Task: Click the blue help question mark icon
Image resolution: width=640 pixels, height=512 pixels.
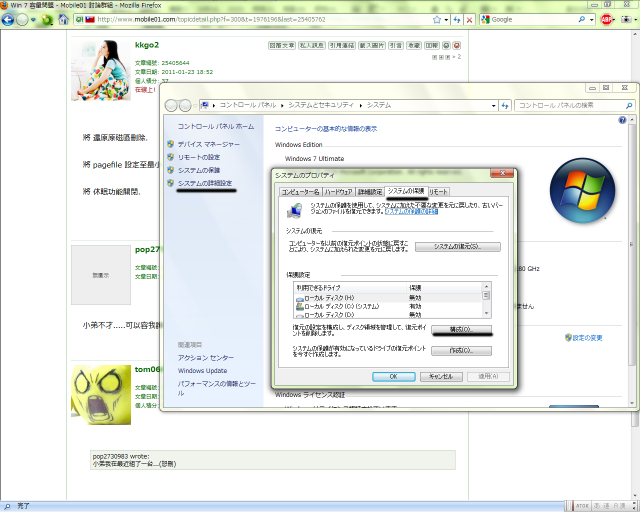Action: click(622, 120)
